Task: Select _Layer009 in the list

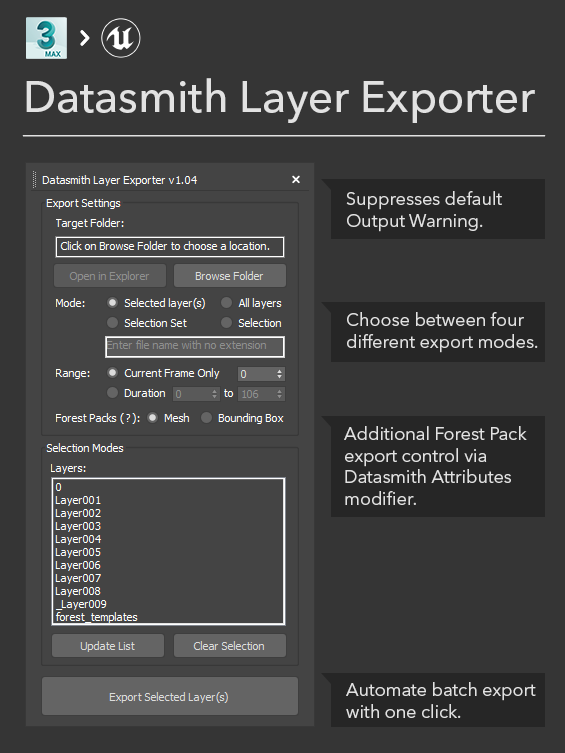Action: pyautogui.click(x=168, y=604)
